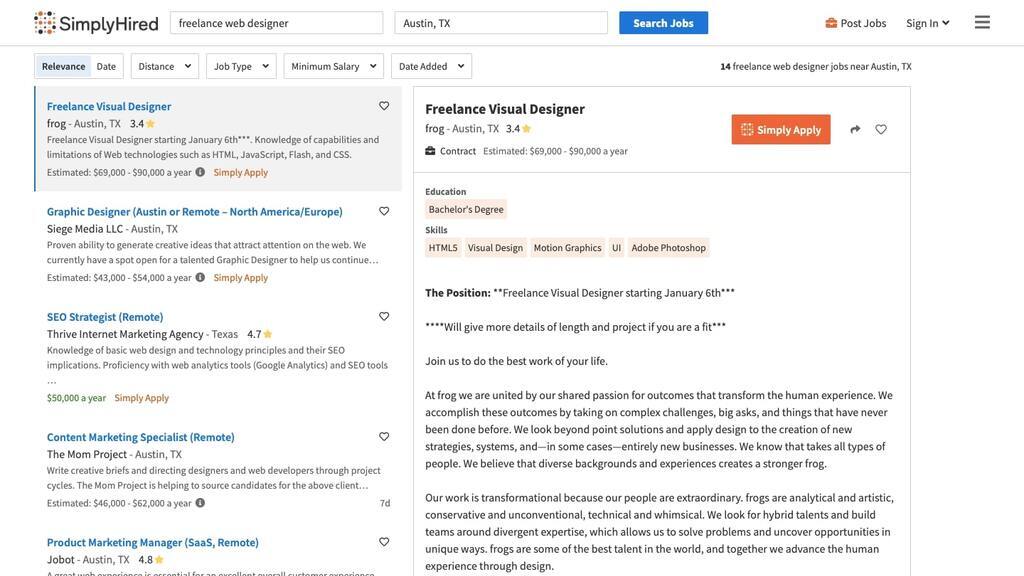Click the Search Jobs button

(x=664, y=23)
